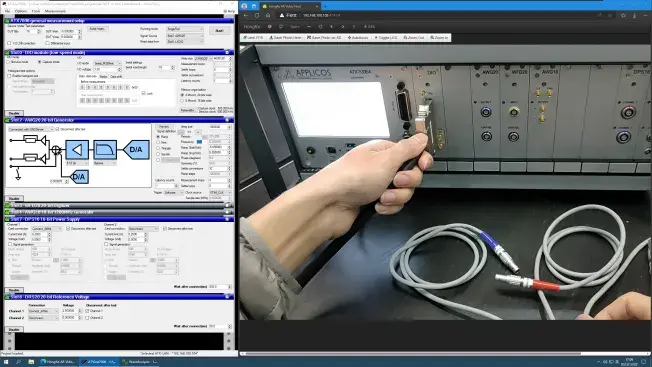Click the low-pass filter block in AWG20 diagram

(105, 150)
